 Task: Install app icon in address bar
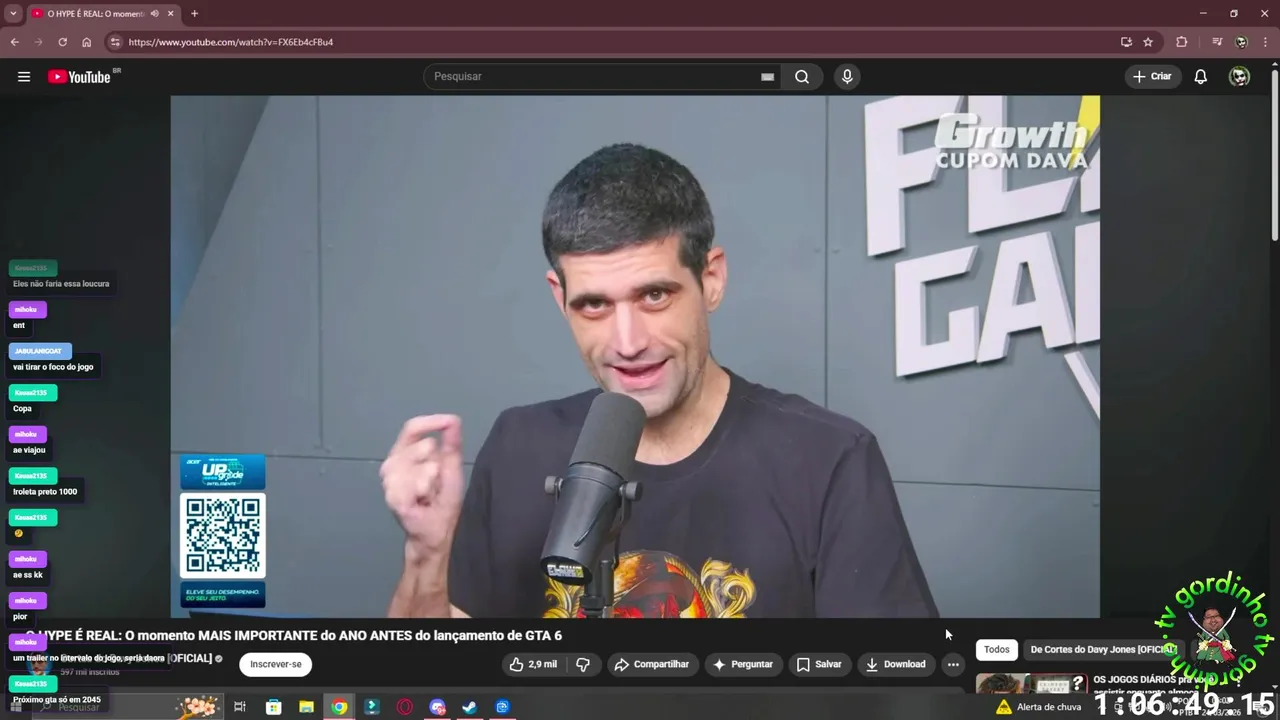tap(1126, 42)
